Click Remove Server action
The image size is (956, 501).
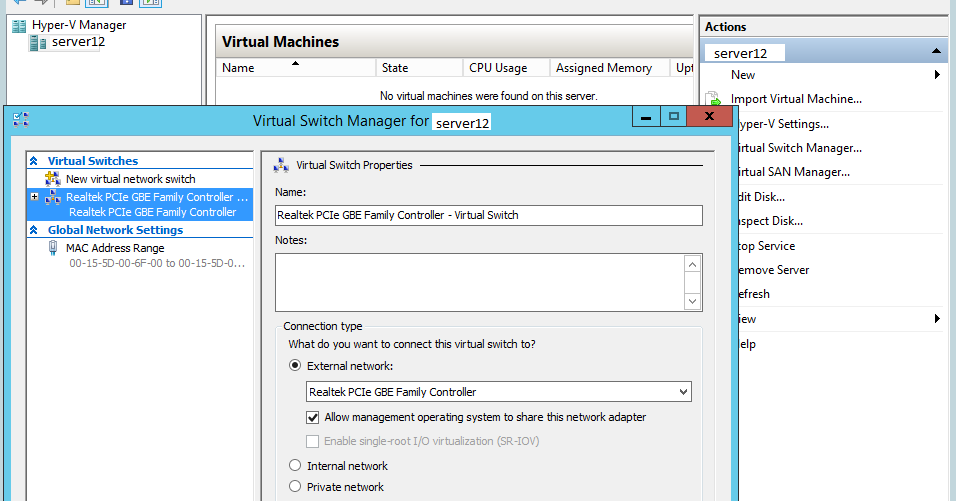(773, 270)
